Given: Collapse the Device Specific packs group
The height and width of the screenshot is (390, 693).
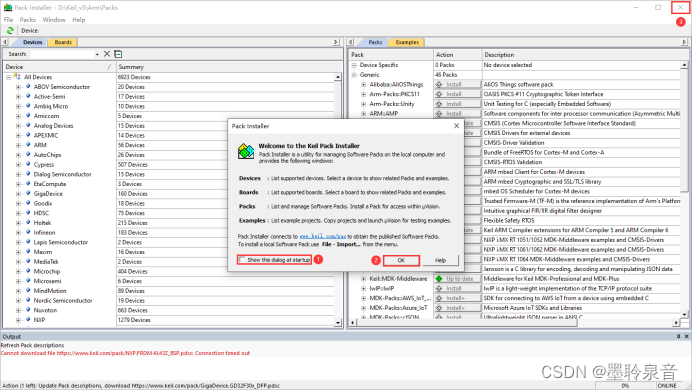Looking at the screenshot, I should (x=354, y=65).
